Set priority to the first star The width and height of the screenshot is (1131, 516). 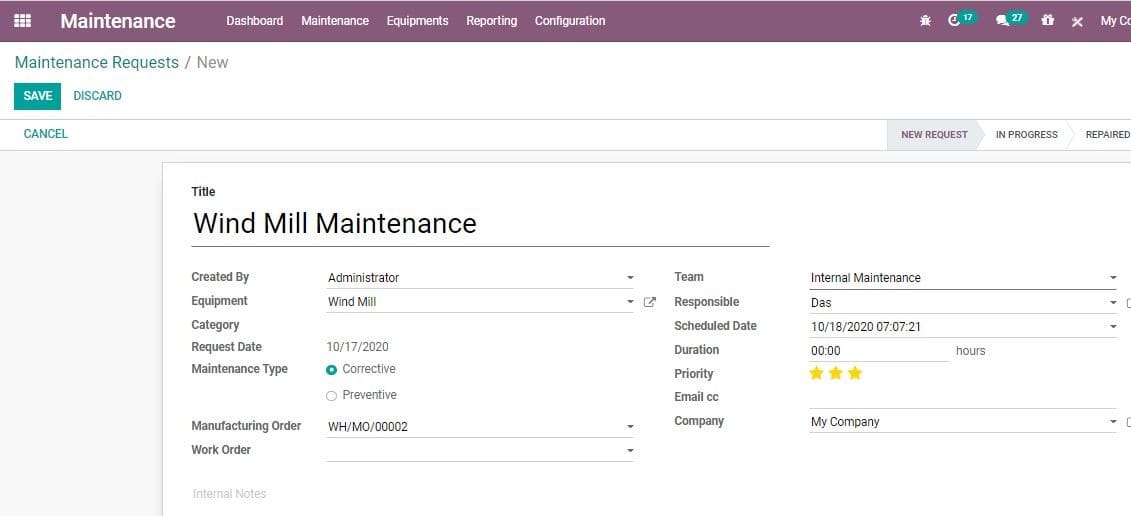click(x=817, y=373)
